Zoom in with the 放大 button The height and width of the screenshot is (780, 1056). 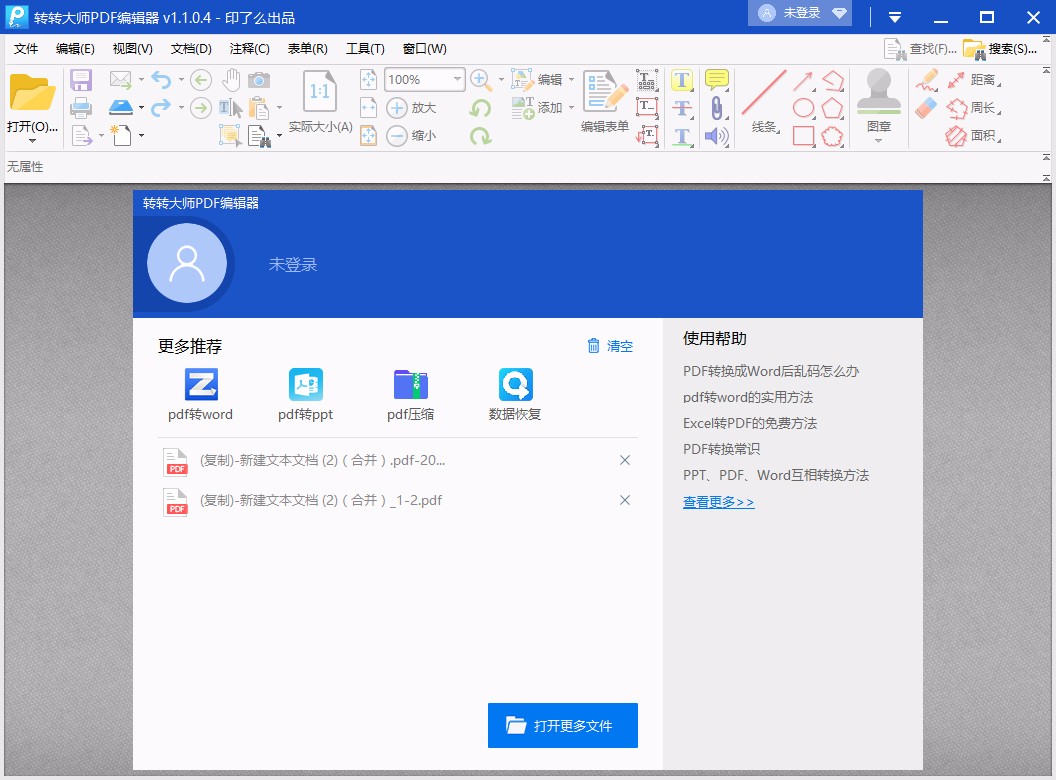[x=412, y=108]
